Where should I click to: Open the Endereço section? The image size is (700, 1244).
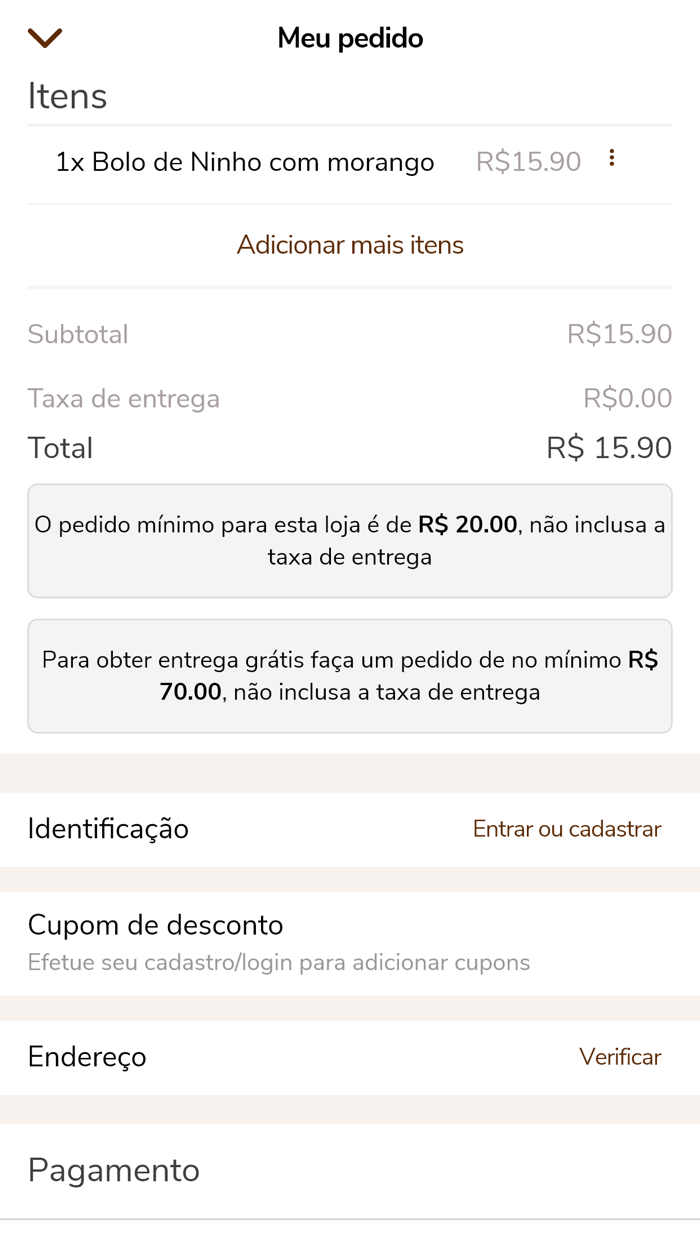[x=87, y=1057]
